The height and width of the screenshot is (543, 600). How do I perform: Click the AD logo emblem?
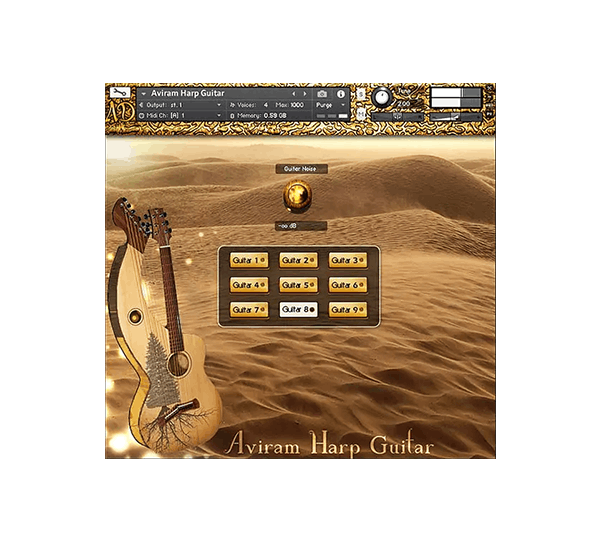tap(121, 112)
